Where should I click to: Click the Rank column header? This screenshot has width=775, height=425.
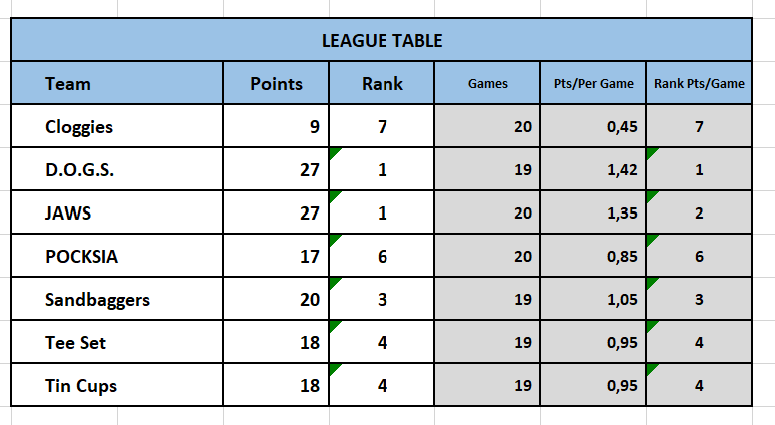click(382, 84)
